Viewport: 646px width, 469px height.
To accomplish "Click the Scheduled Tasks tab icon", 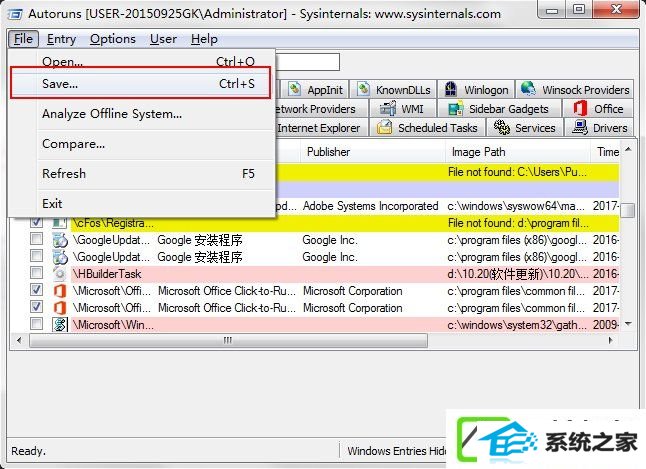I will (x=384, y=127).
